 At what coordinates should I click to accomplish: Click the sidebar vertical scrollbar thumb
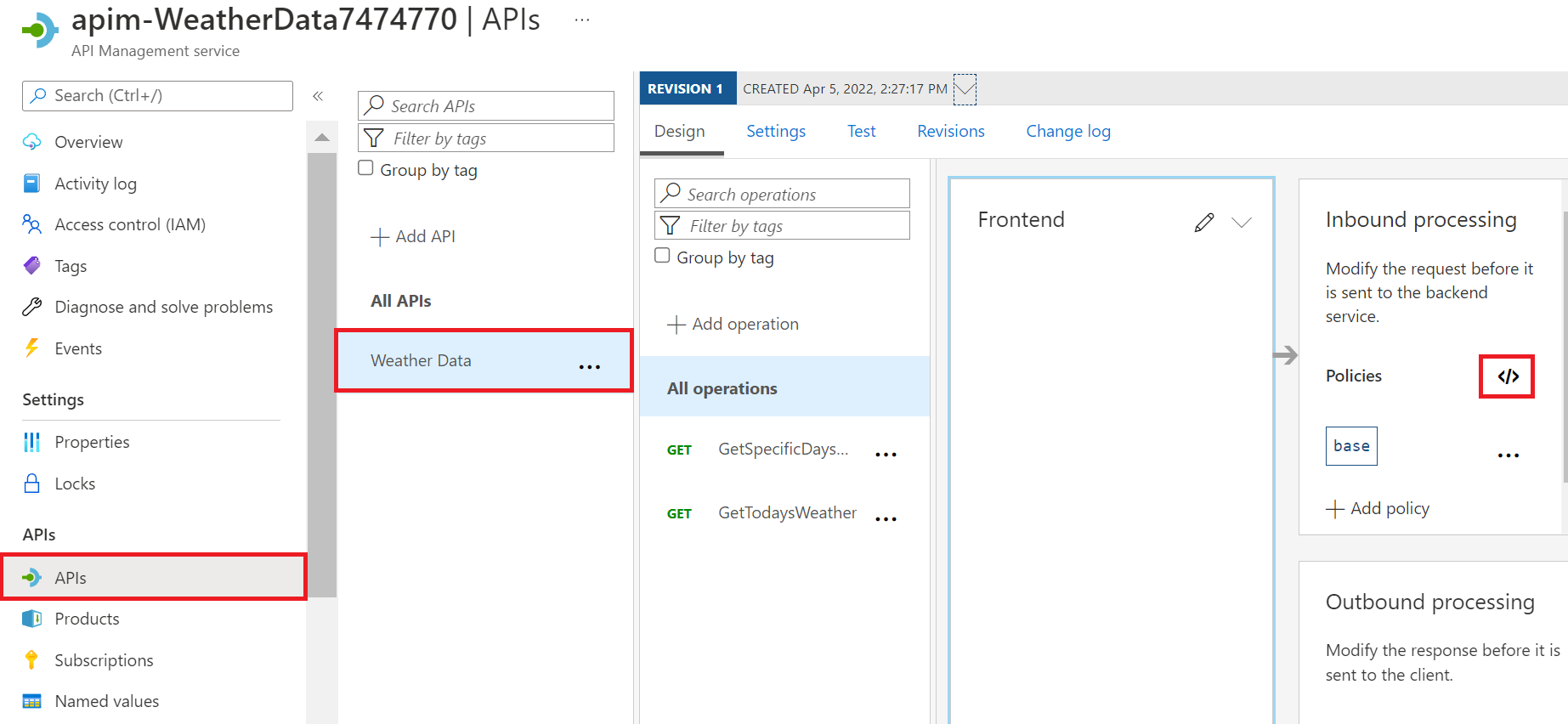pyautogui.click(x=321, y=374)
